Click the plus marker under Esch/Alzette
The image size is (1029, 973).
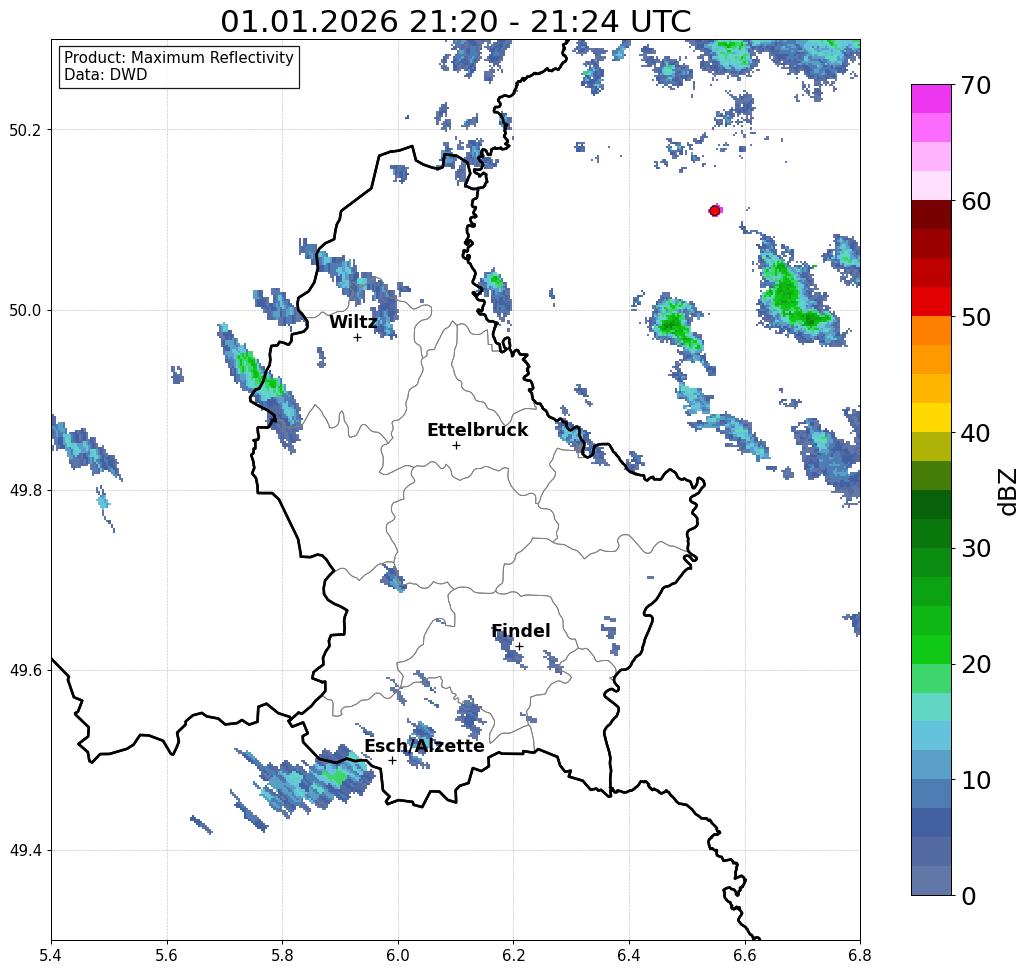click(x=392, y=761)
